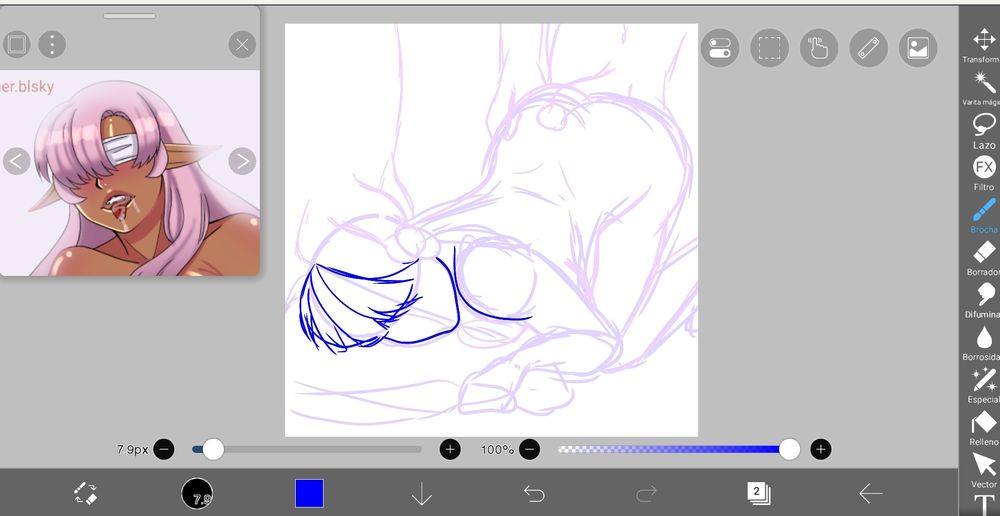Select the Relleno fill bucket tool
Viewport: 1000px width, 516px height.
click(x=983, y=428)
